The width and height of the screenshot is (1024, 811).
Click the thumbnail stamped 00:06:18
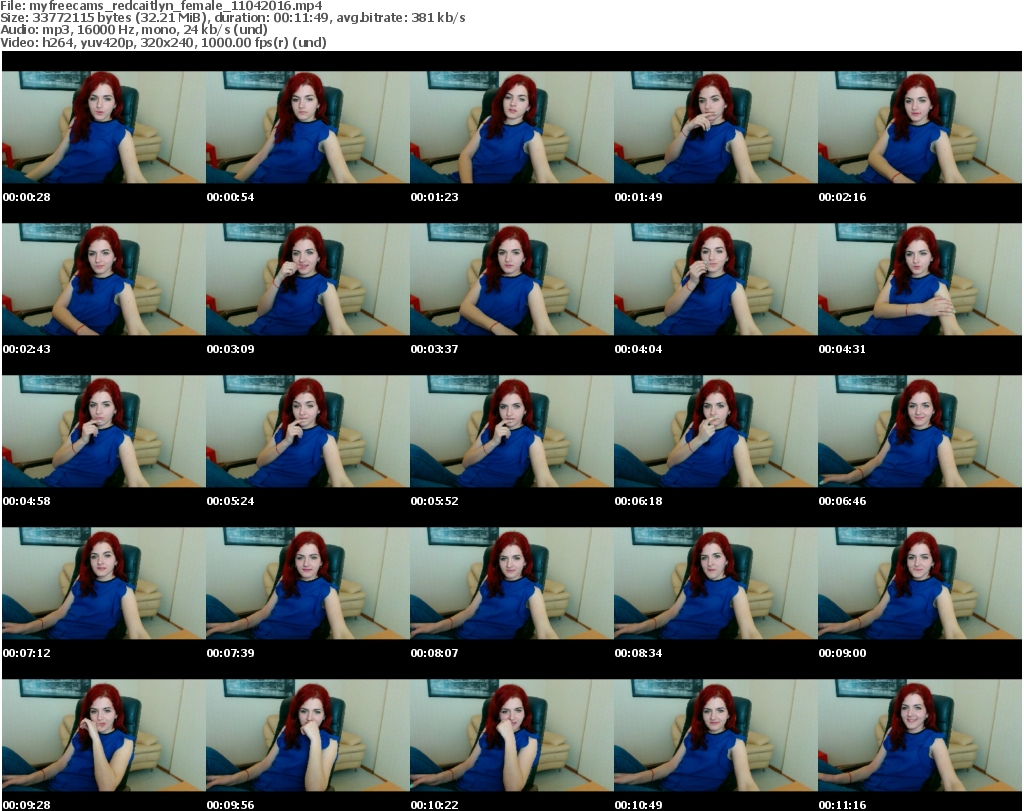(715, 432)
